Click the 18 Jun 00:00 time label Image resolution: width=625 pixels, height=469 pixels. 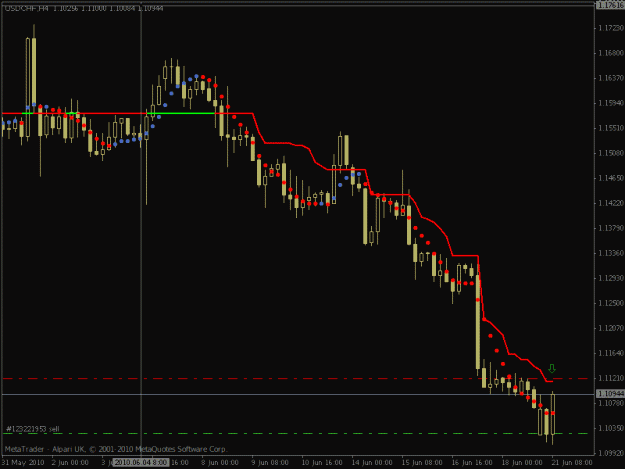pos(522,463)
